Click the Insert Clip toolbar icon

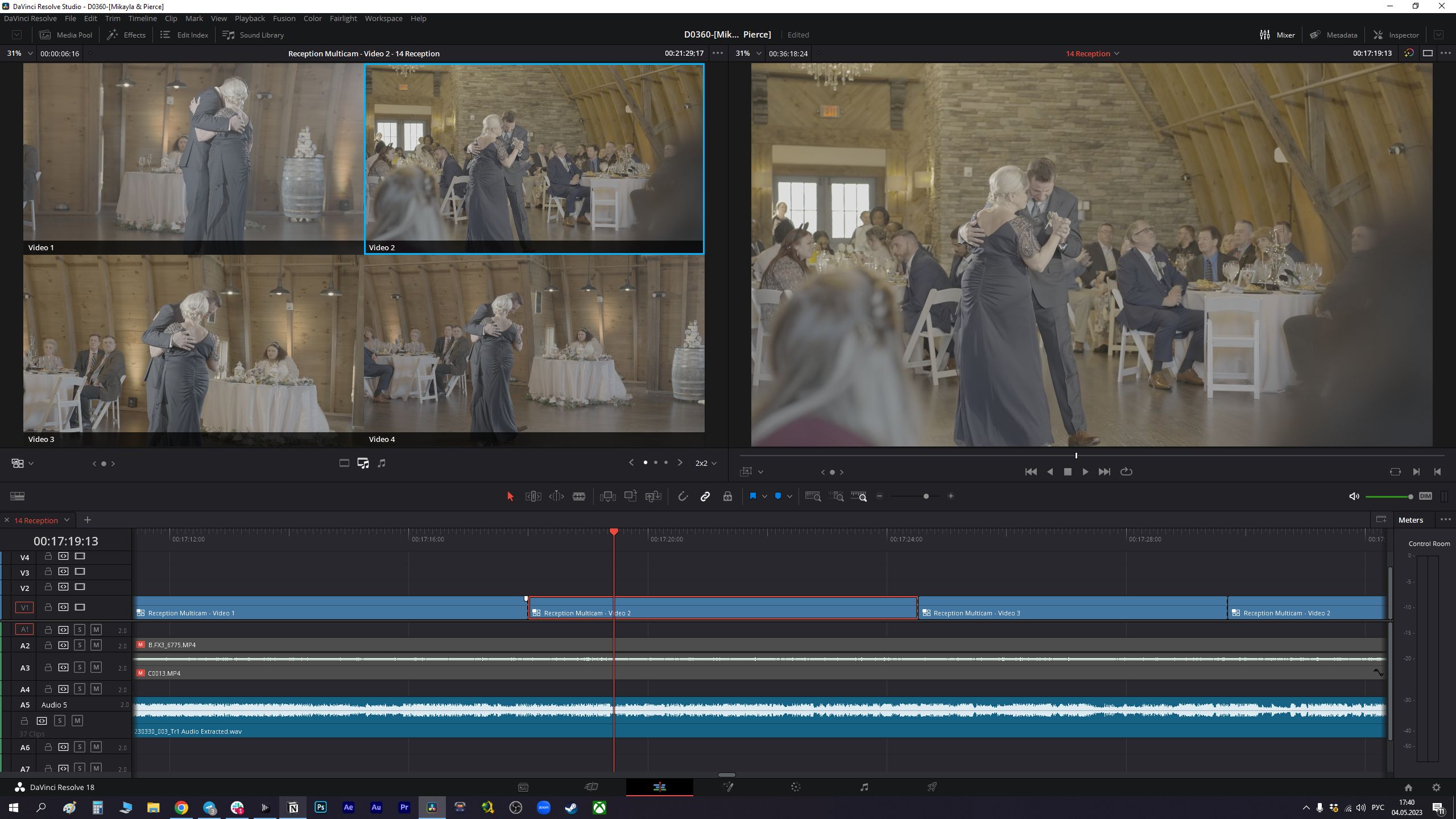click(607, 496)
